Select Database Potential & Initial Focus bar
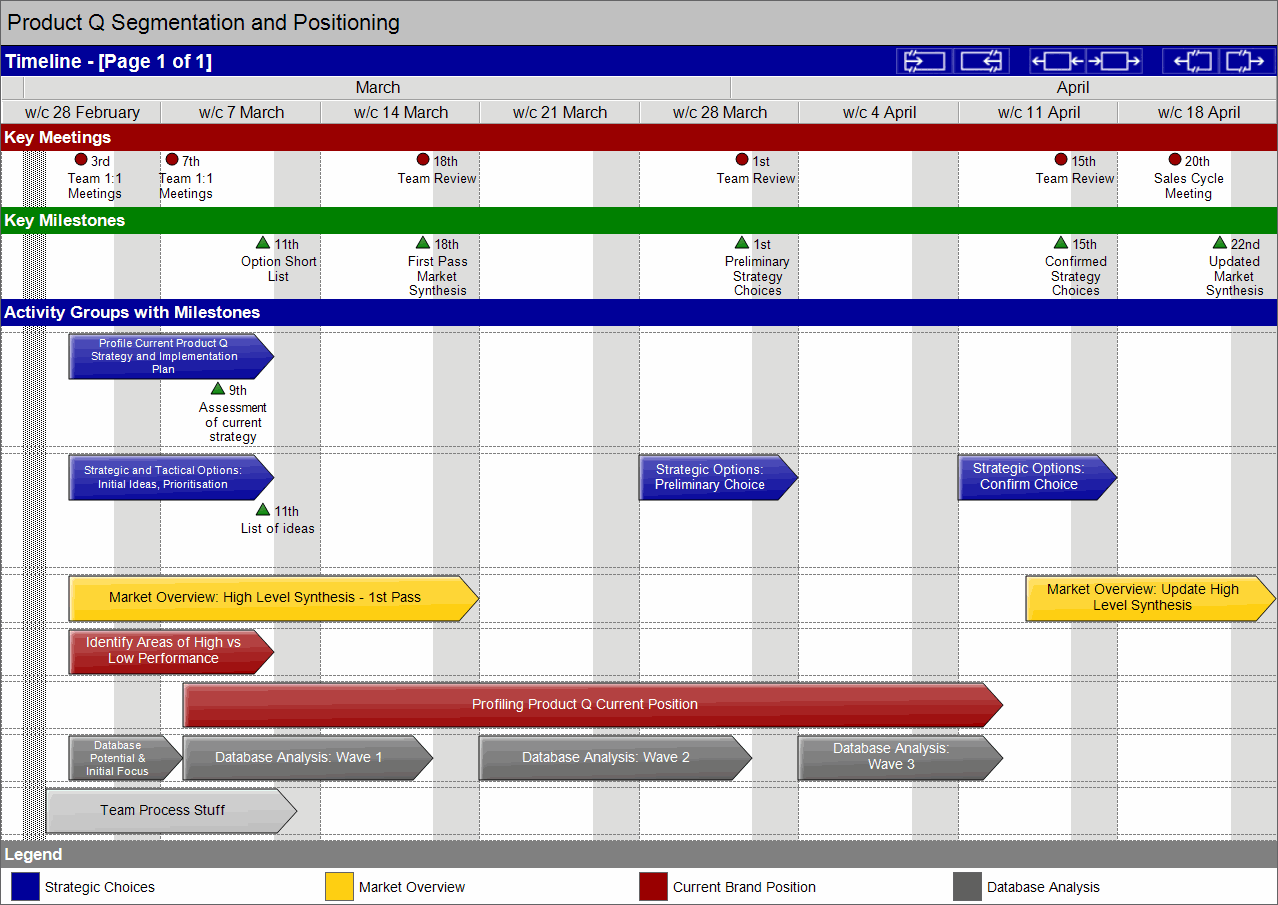 125,758
